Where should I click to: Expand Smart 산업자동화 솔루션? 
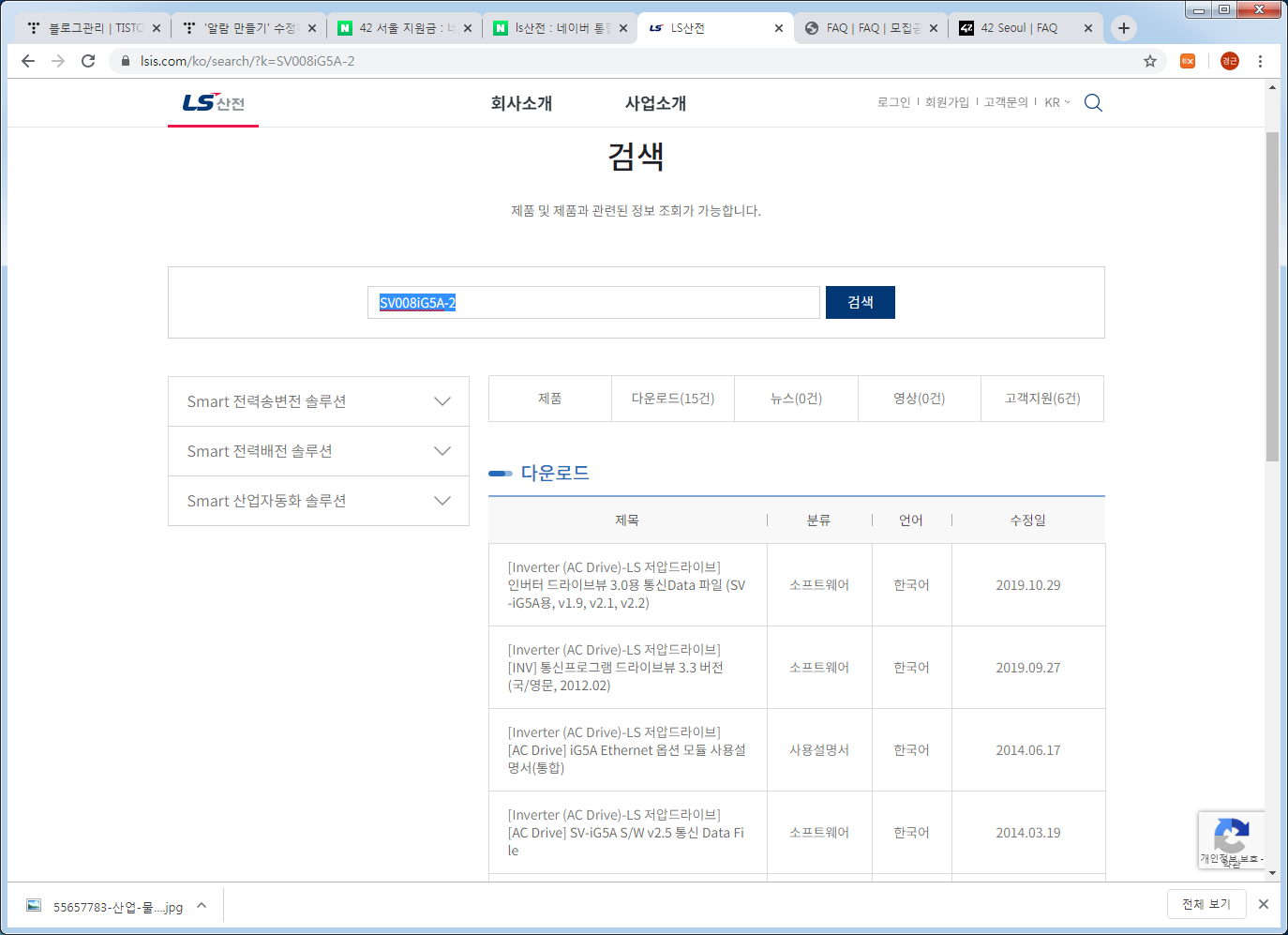coord(319,501)
